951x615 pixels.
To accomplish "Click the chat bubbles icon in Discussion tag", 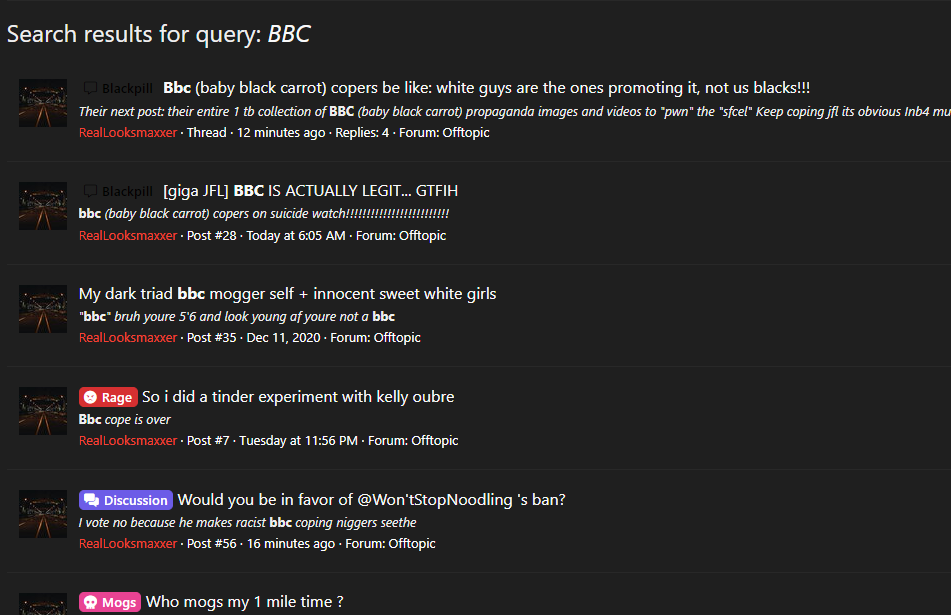I will click(x=92, y=500).
